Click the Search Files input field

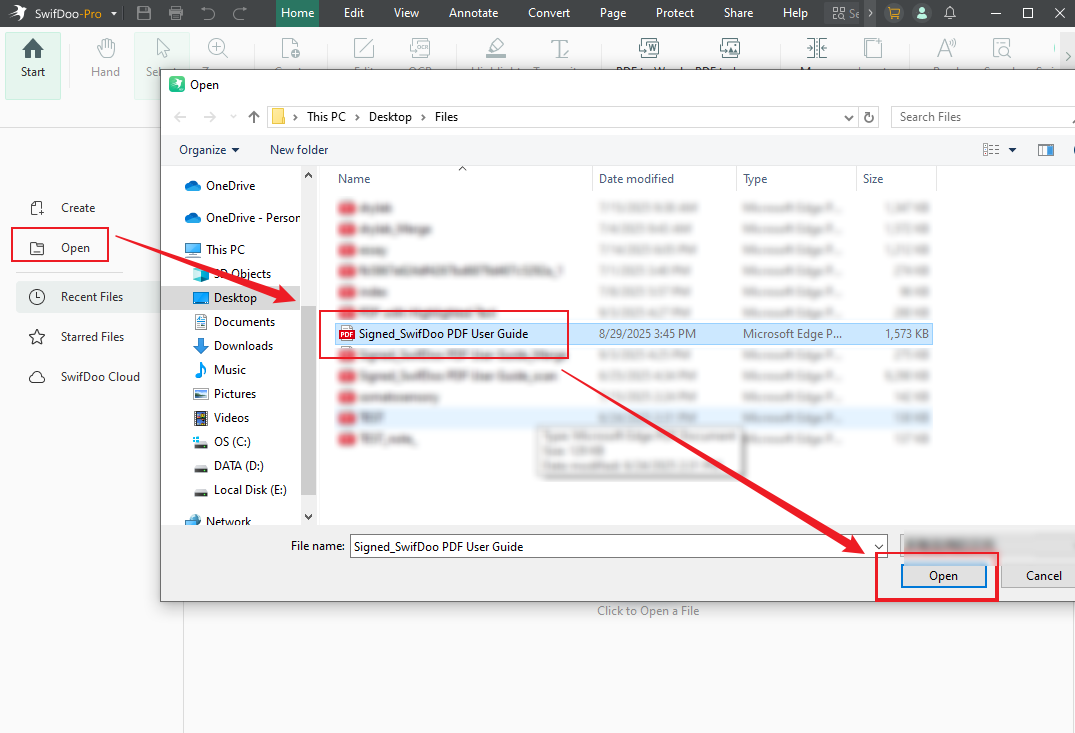[980, 117]
